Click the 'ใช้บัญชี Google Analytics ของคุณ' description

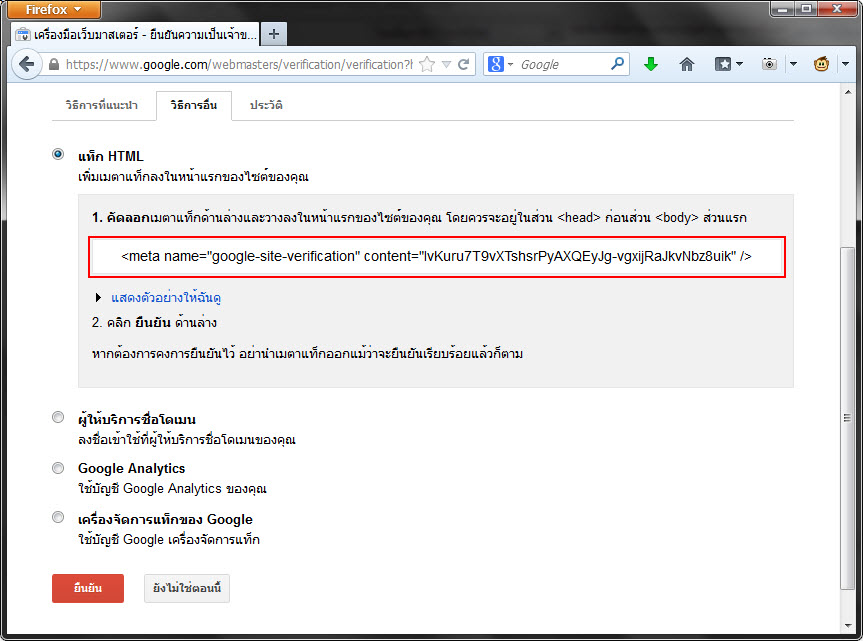tap(172, 489)
